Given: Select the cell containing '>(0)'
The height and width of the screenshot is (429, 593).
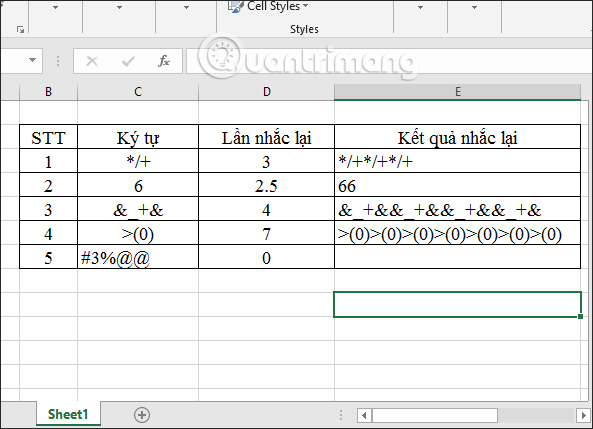Looking at the screenshot, I should [x=138, y=233].
